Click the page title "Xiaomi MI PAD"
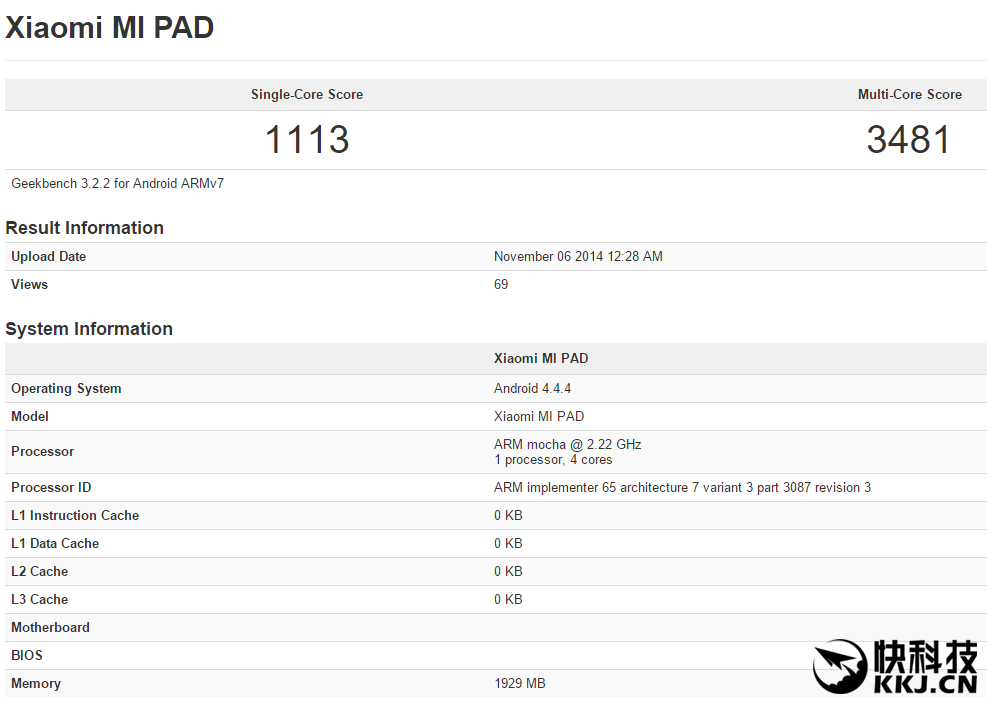Screen dimensions: 987x704 110,28
